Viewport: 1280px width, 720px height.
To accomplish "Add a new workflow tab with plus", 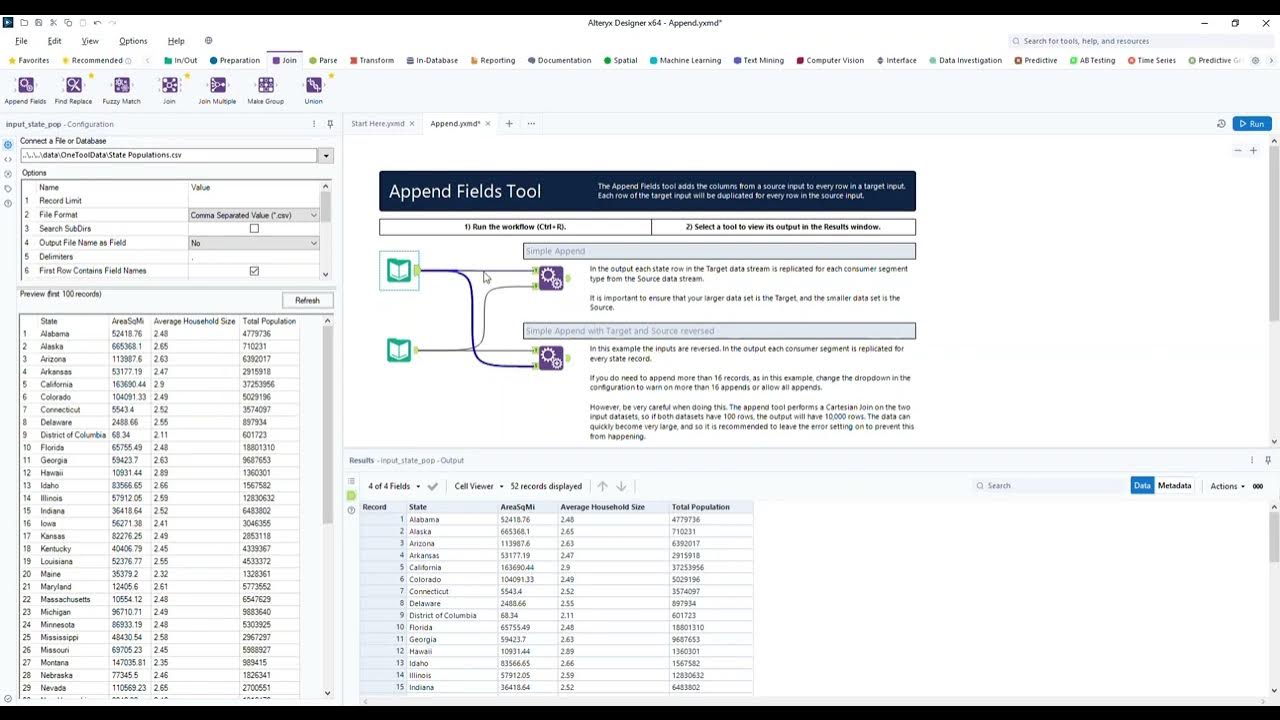I will tap(508, 124).
